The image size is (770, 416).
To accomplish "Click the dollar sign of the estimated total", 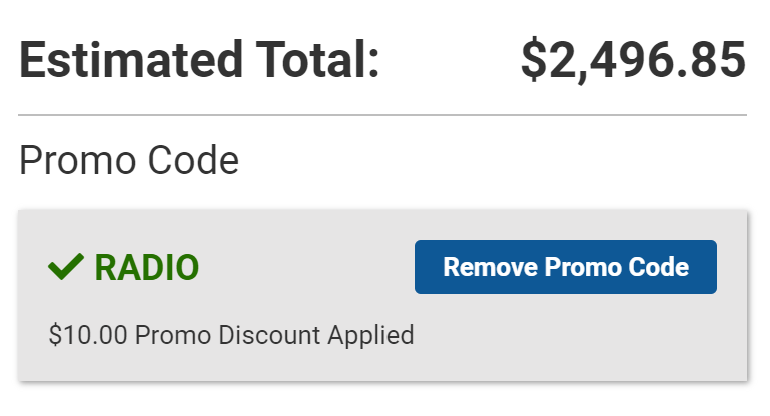I will click(534, 62).
